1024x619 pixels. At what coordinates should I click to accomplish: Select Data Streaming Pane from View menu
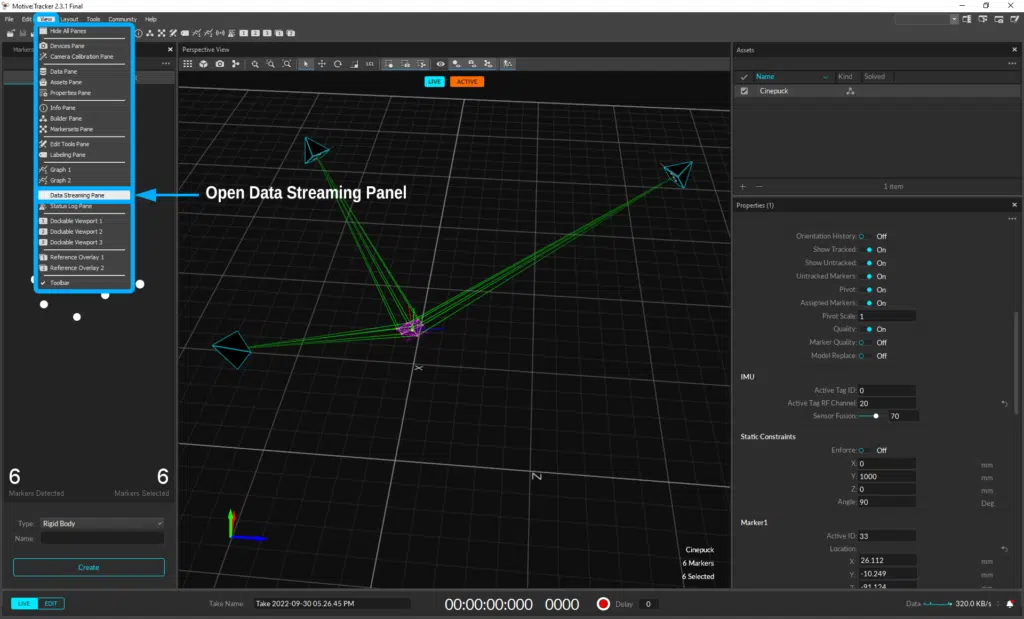77,195
